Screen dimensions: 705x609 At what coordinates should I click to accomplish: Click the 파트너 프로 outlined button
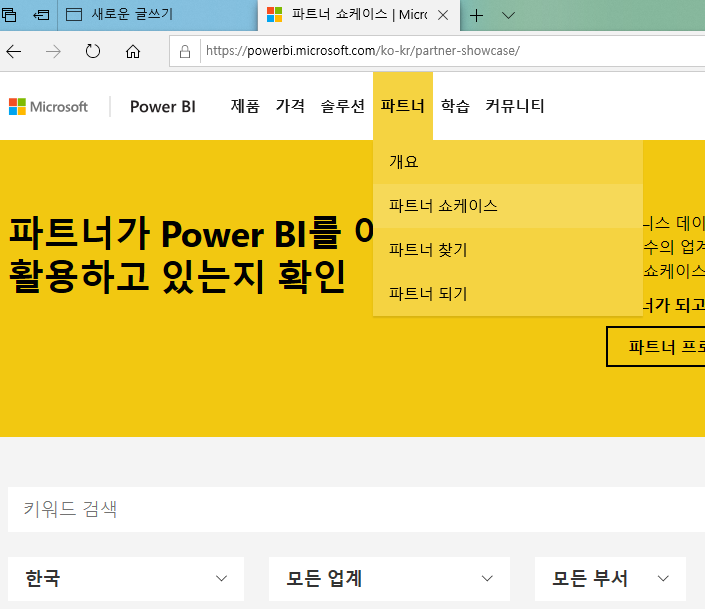click(656, 347)
